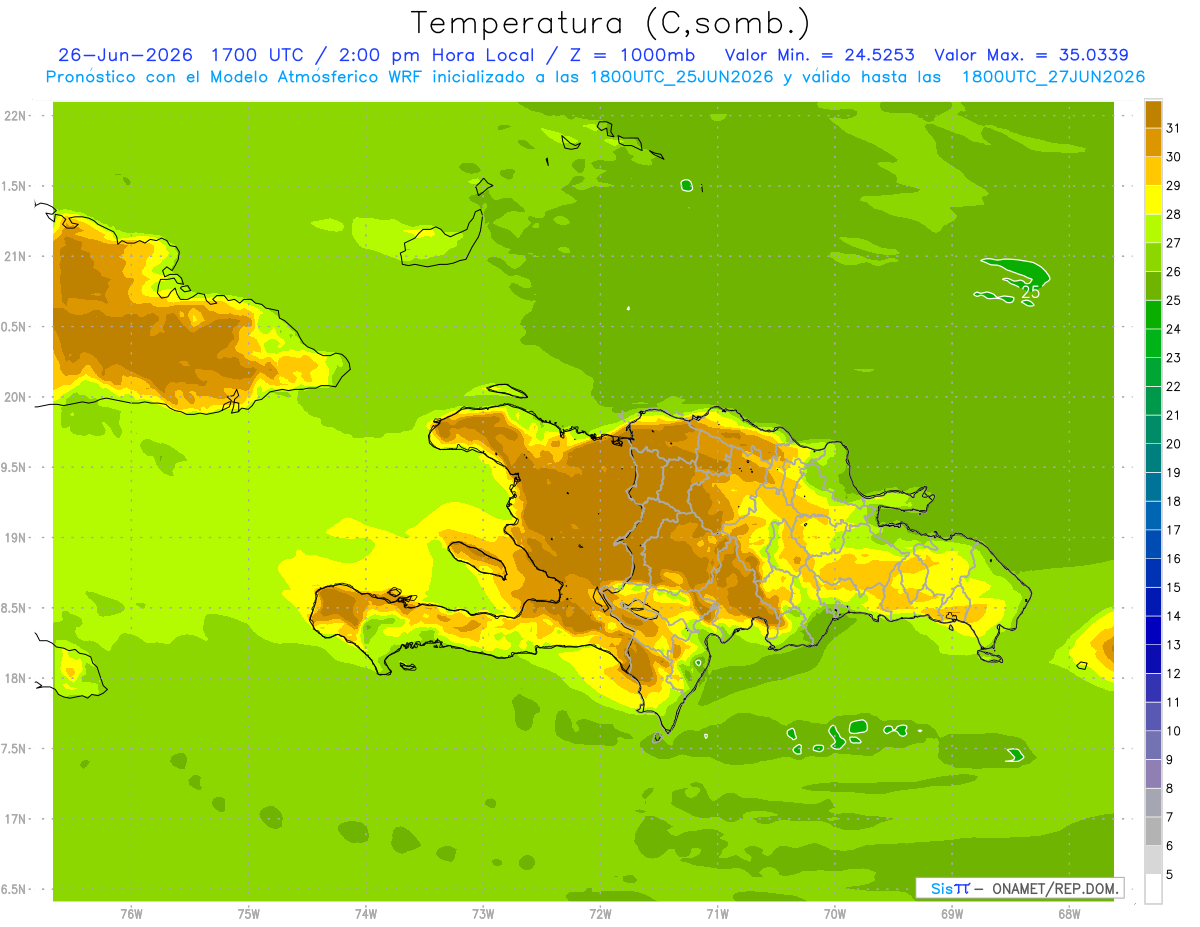Select the date text 26-Jun-2026
The width and height of the screenshot is (1200, 927).
(x=126, y=55)
